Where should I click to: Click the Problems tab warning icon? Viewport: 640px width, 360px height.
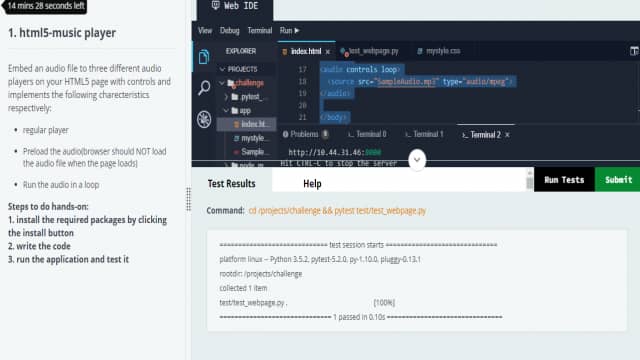tap(285, 134)
